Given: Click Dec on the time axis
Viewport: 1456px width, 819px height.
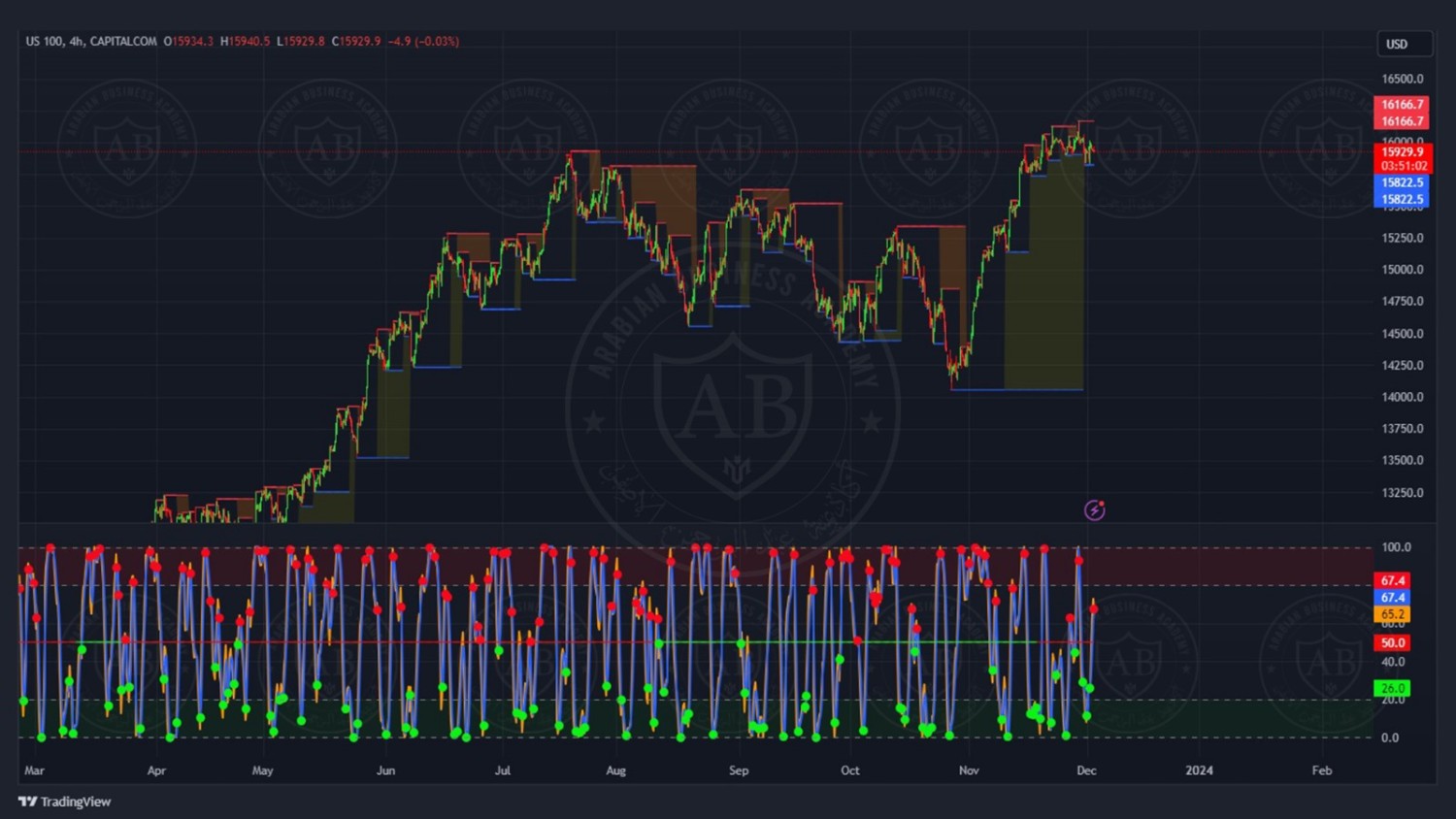Looking at the screenshot, I should (x=1086, y=770).
